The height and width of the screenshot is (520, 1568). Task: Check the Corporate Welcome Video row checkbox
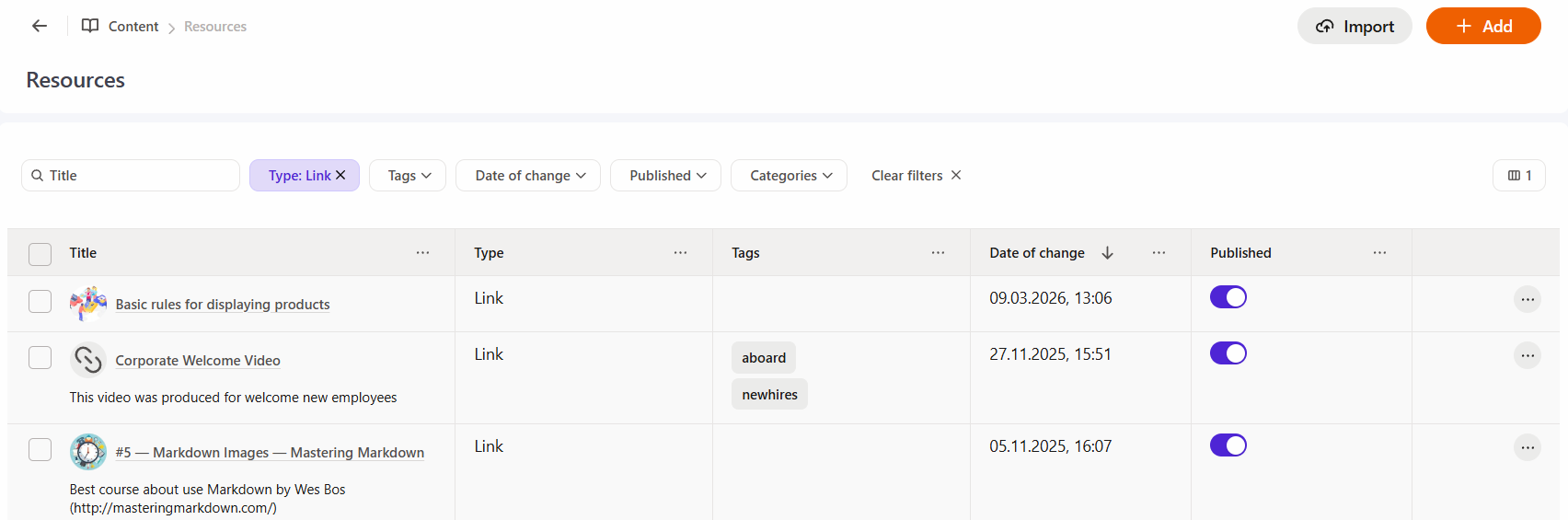[40, 357]
